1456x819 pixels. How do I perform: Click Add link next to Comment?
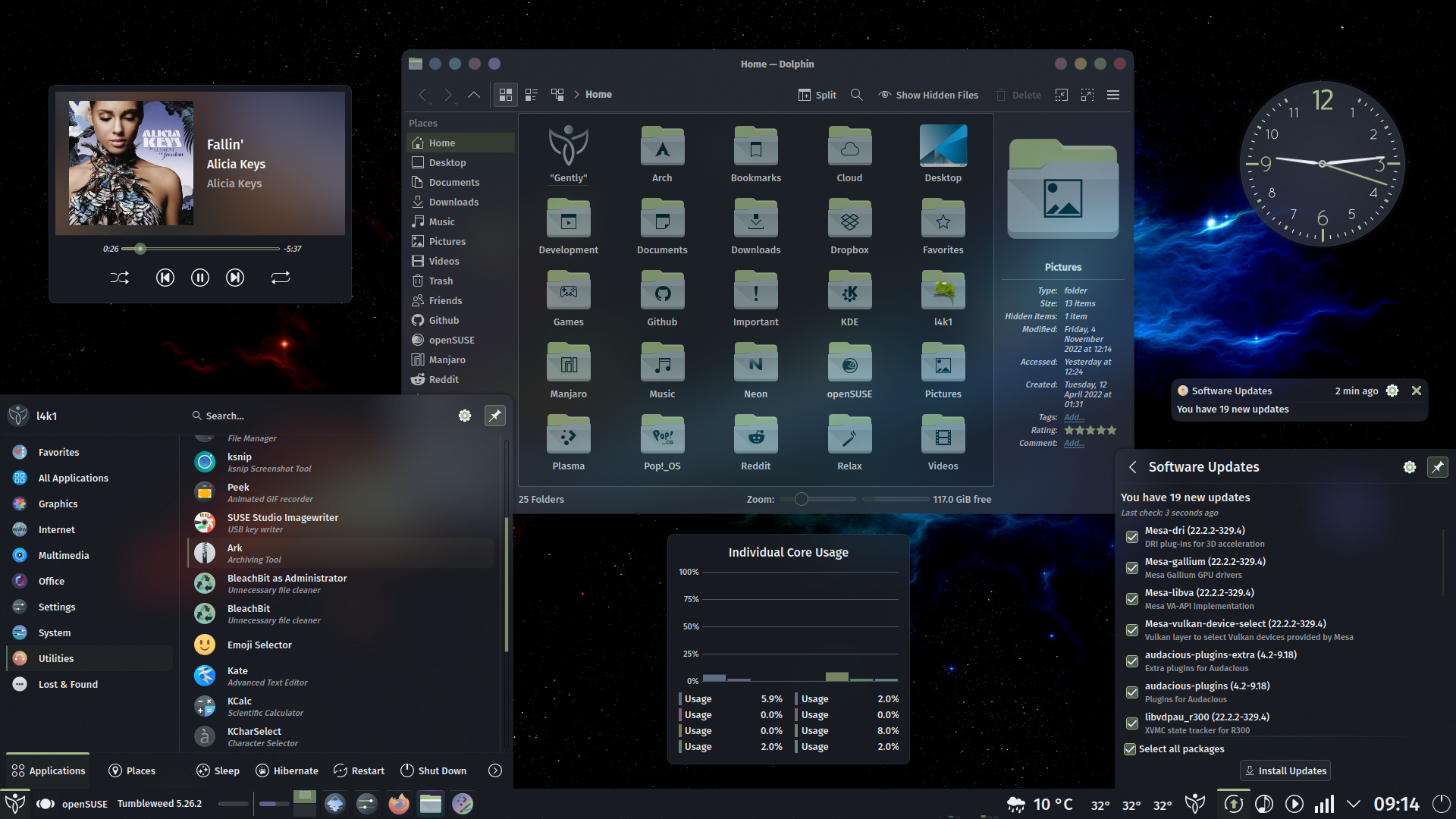click(x=1074, y=443)
